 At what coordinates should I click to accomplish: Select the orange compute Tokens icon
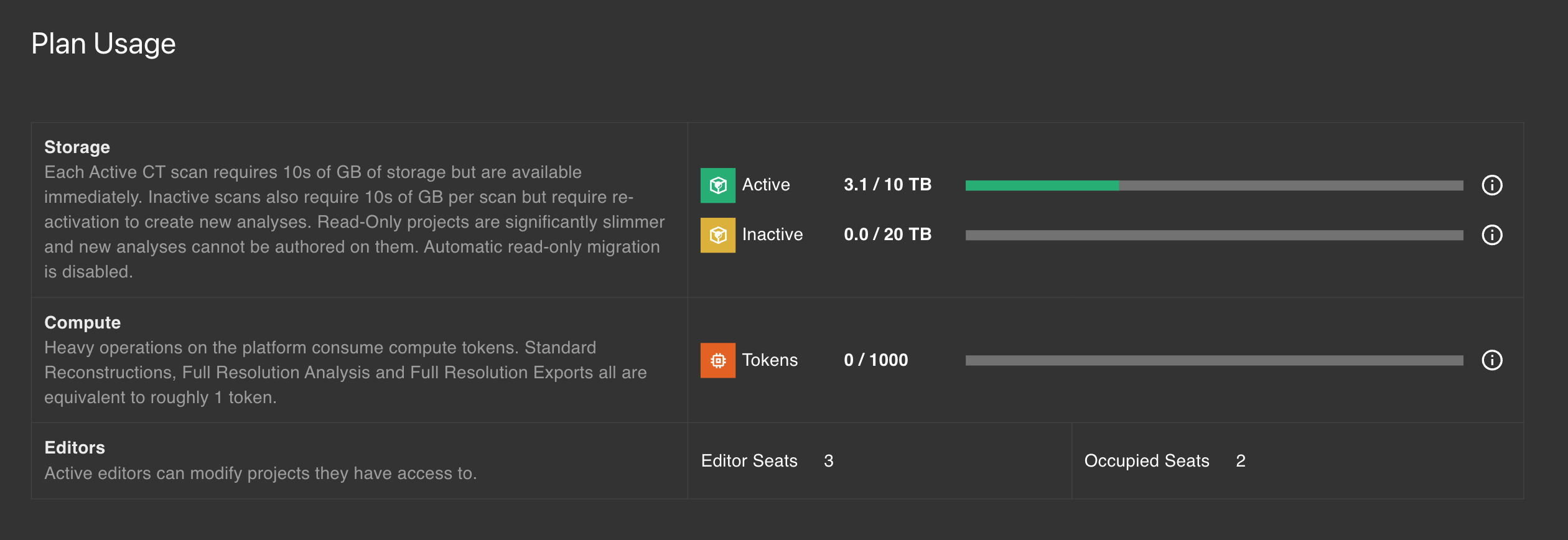pyautogui.click(x=718, y=360)
